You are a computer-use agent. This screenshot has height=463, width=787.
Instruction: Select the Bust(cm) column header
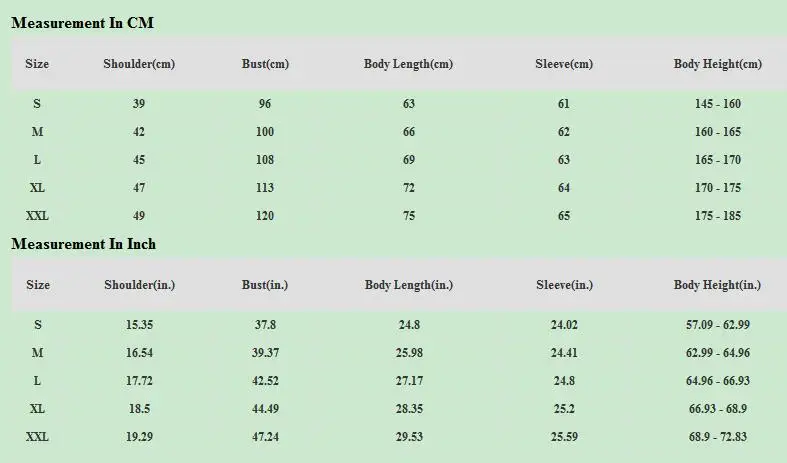265,64
